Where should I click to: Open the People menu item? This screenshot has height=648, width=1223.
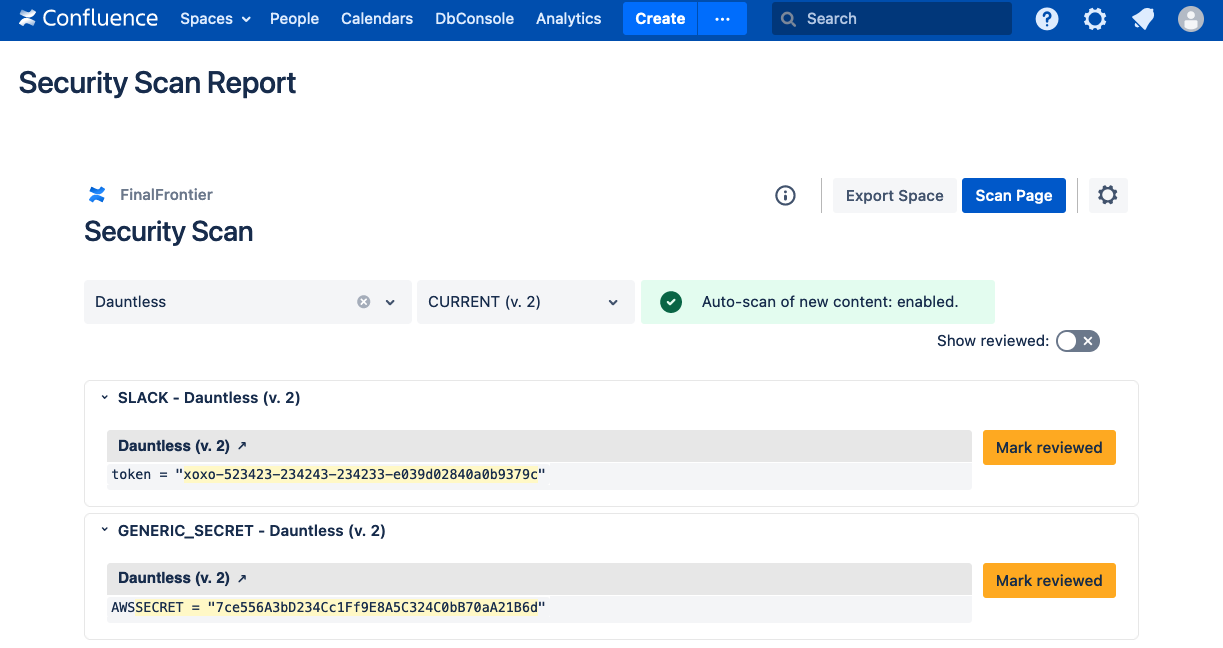[294, 19]
